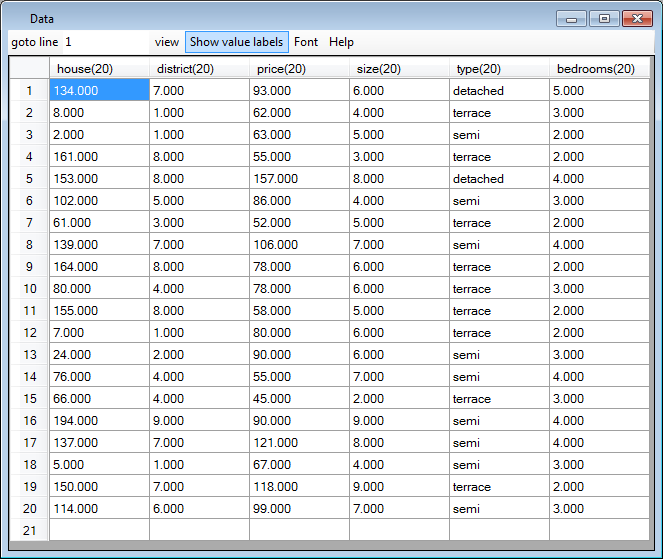Select the house(20) column header
Screen dimensions: 663x559
coord(99,69)
